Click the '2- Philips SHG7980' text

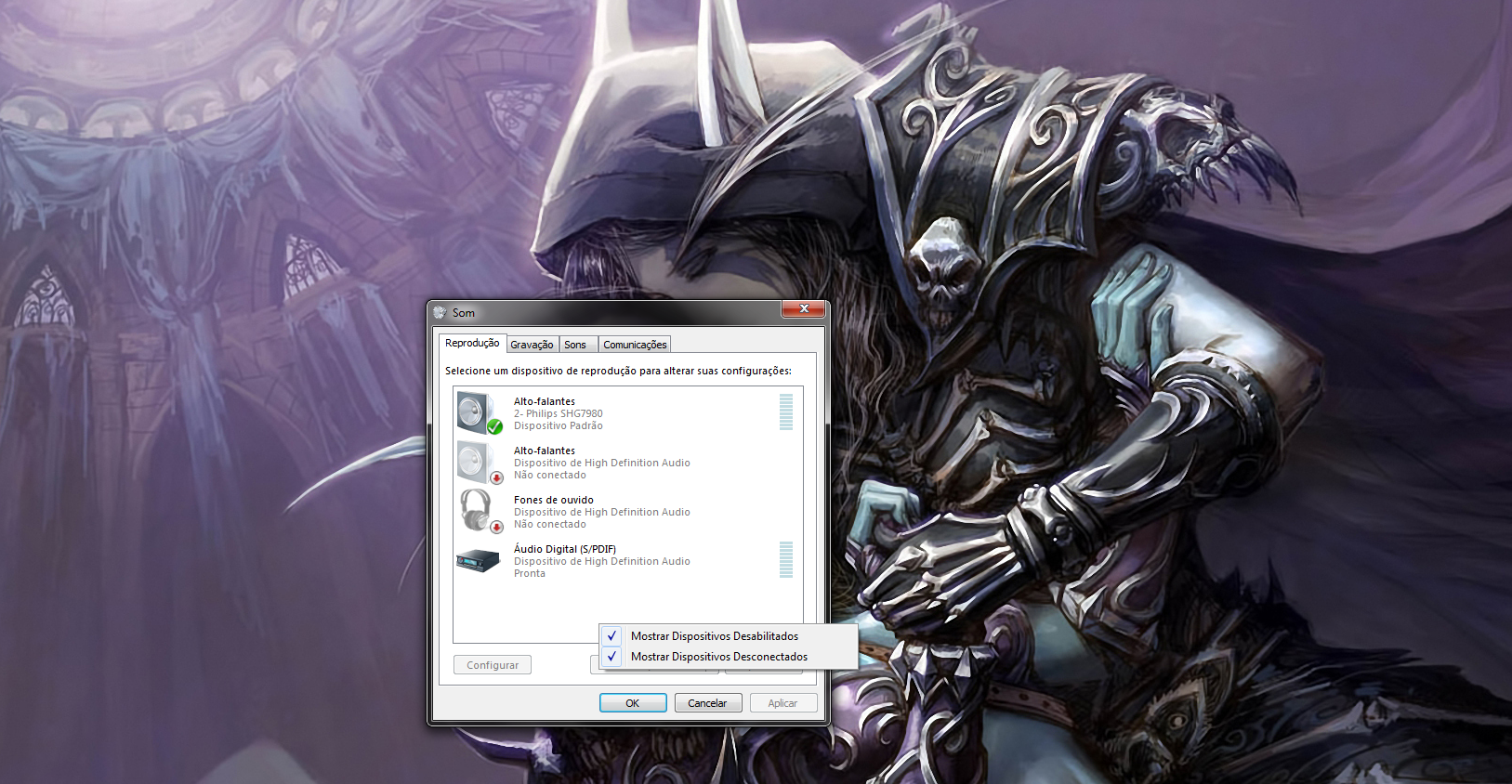tap(559, 413)
